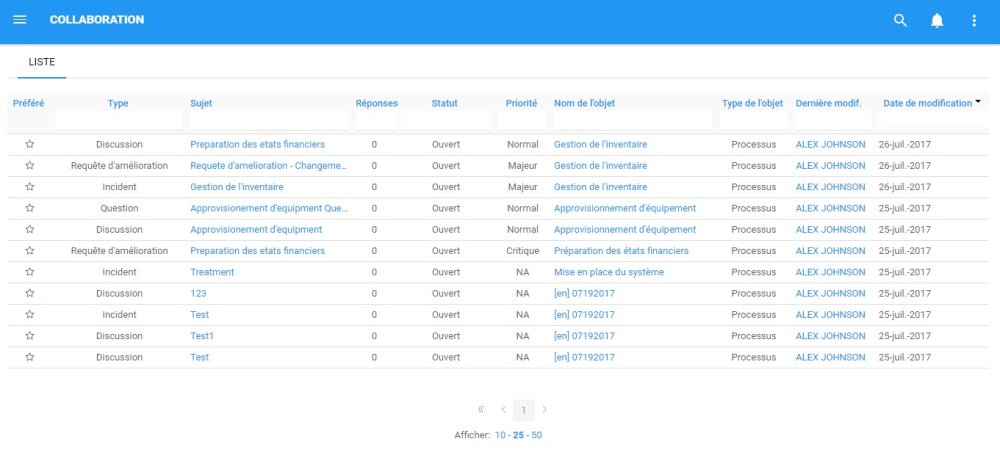Sort the list by Statut column
1000x450 pixels.
444,103
